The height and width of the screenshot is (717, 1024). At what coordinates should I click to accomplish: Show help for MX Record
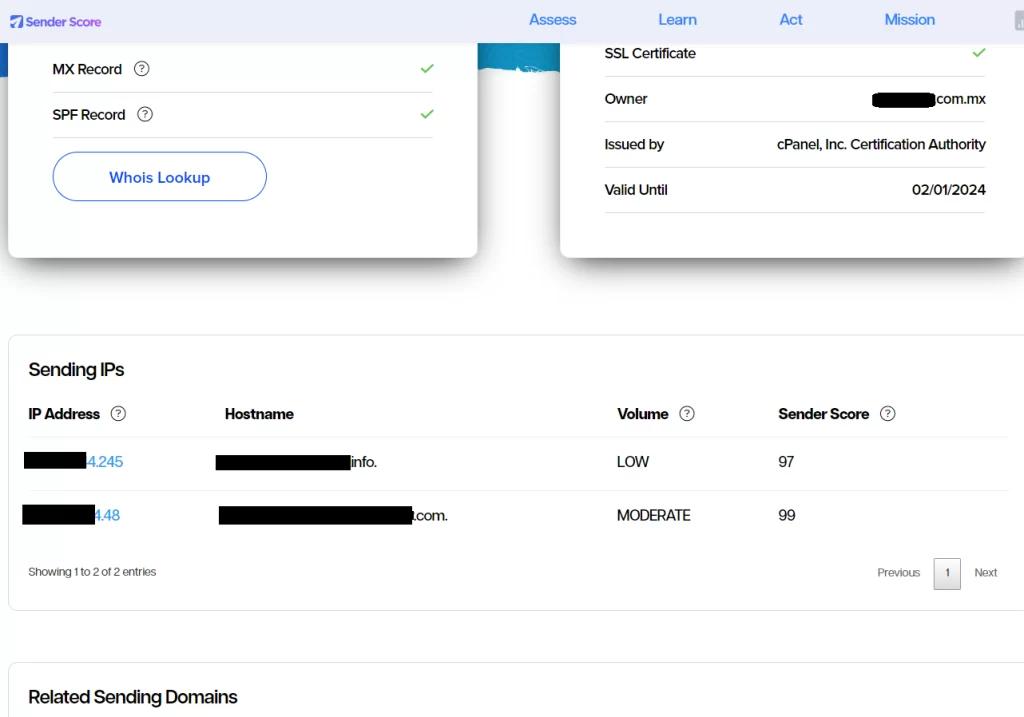point(142,69)
